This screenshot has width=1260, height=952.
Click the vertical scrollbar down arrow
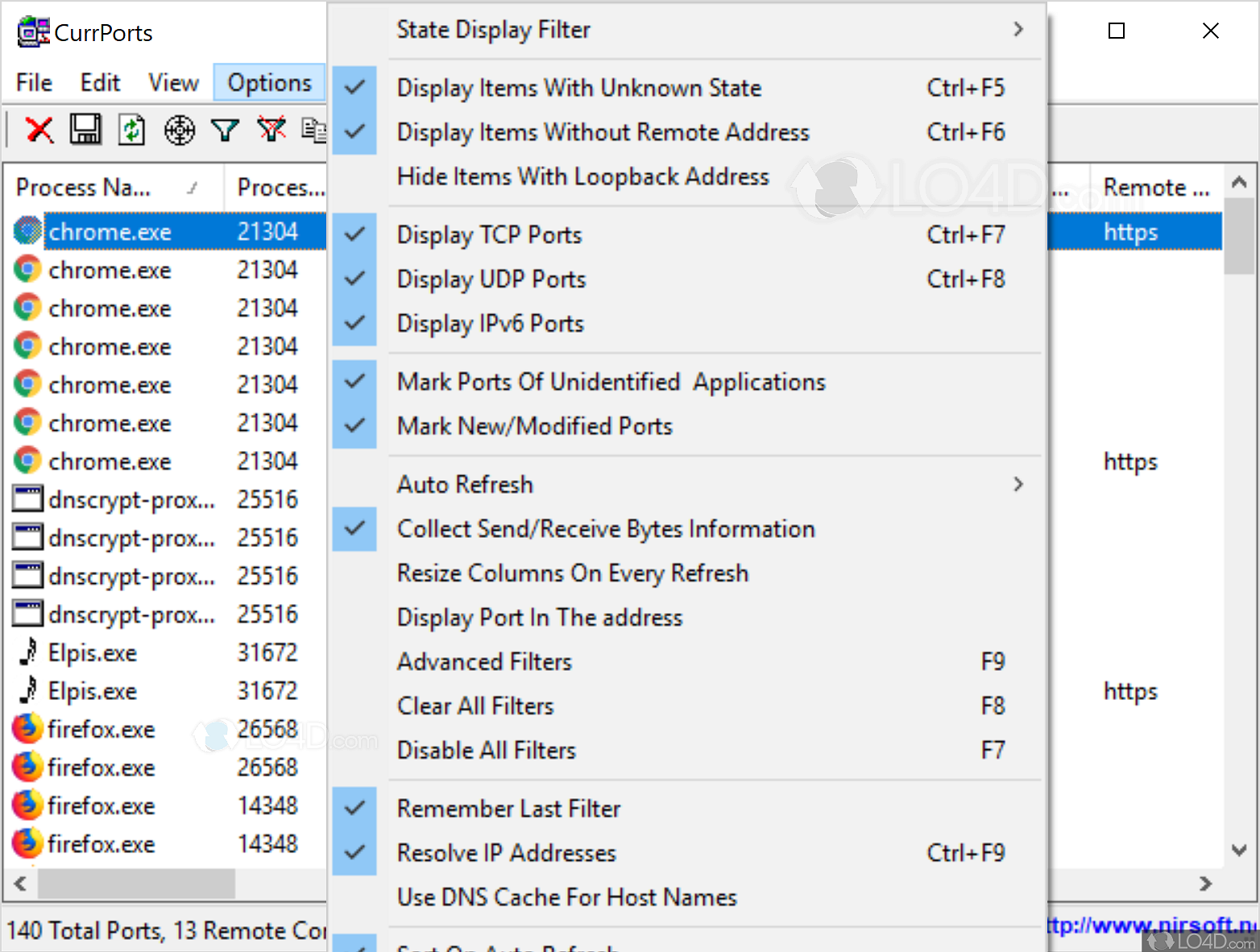1239,851
